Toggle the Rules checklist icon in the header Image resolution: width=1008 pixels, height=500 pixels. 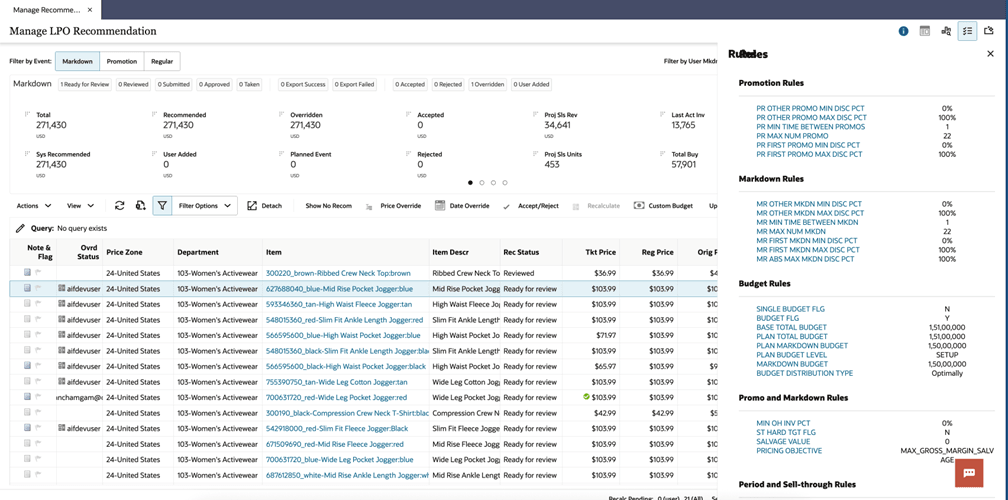967,31
